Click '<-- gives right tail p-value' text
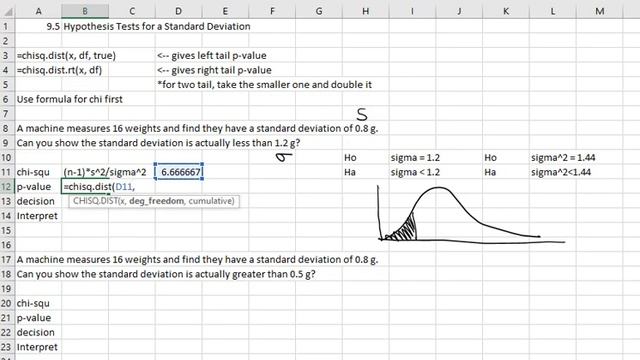This screenshot has width=640, height=360. [214, 70]
